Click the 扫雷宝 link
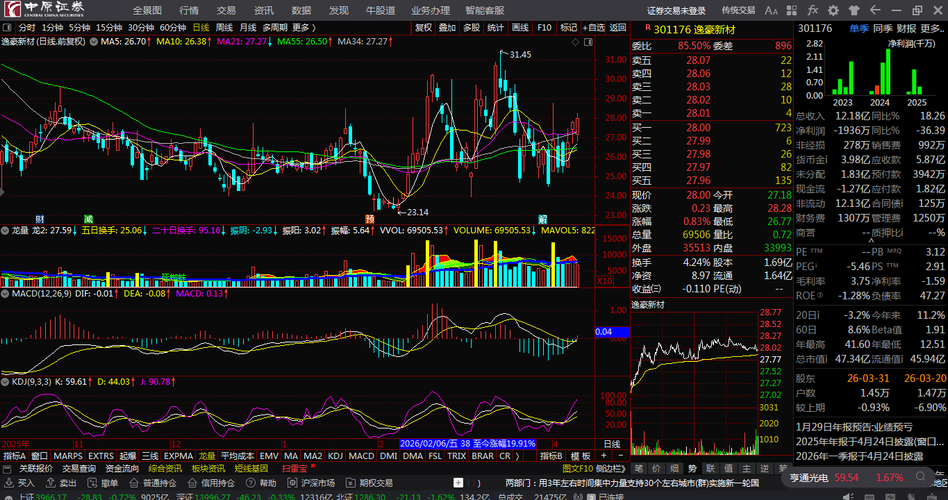948x500 pixels. tap(294, 469)
